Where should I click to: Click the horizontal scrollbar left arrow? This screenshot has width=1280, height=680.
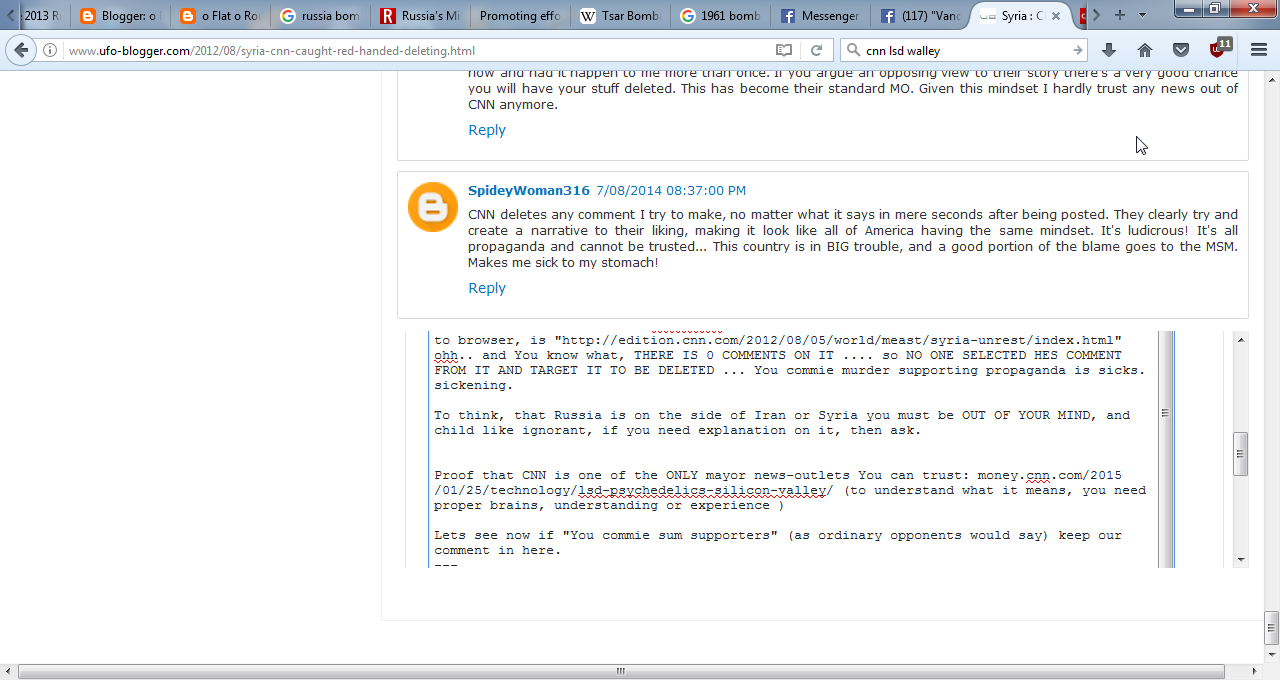pyautogui.click(x=8, y=671)
